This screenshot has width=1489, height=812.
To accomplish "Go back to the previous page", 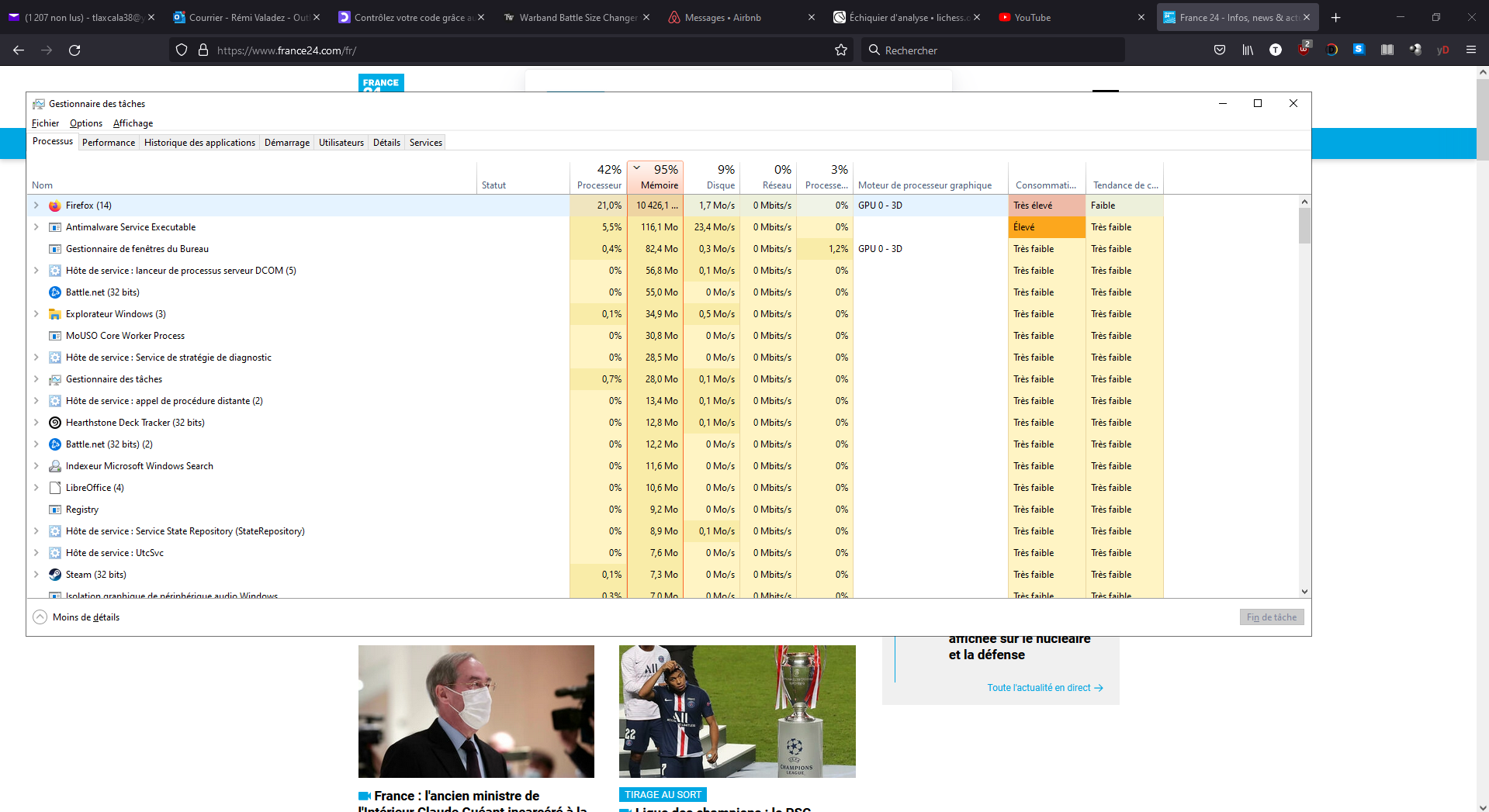I will click(19, 50).
